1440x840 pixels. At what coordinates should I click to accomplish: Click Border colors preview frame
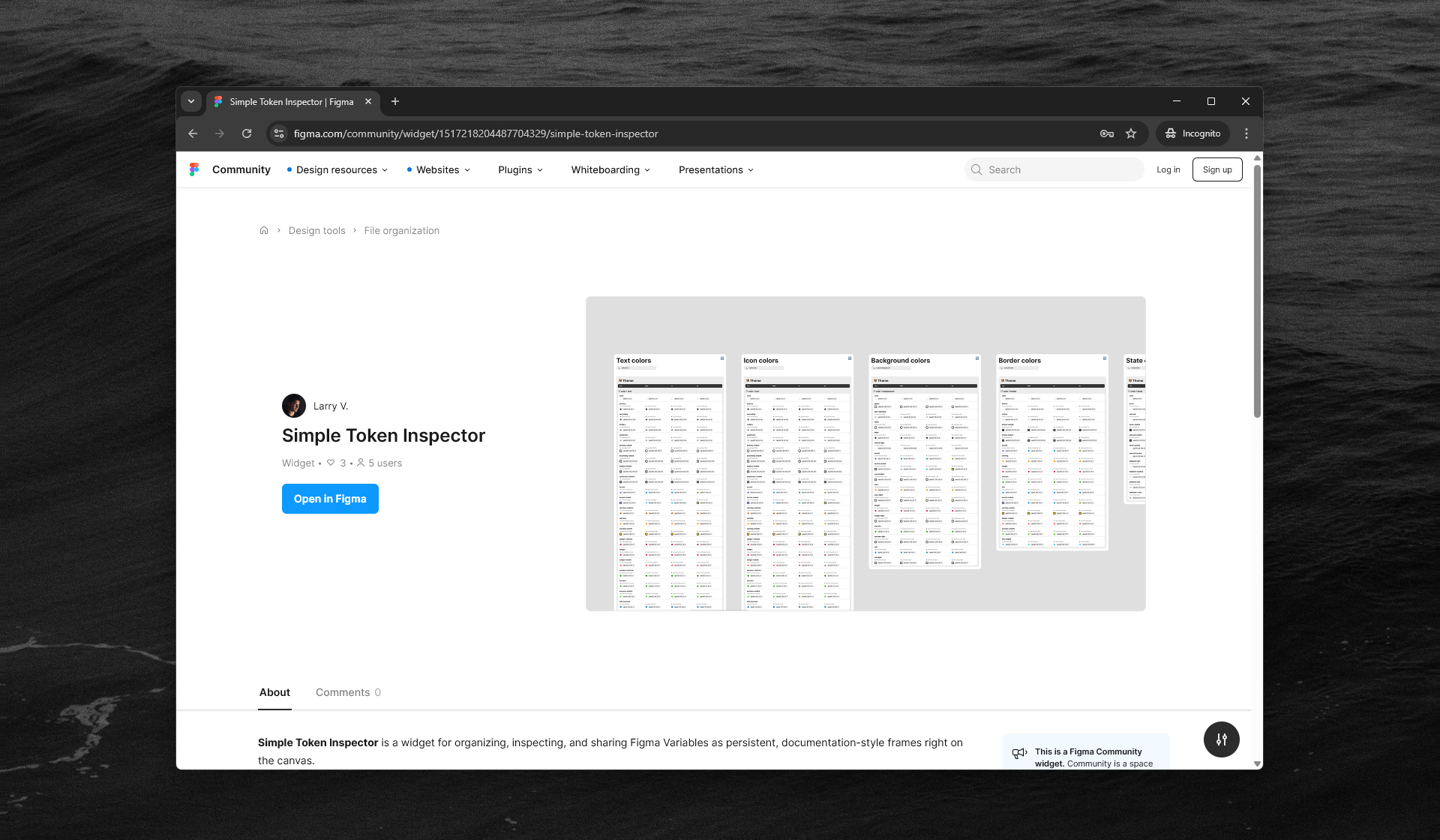pos(1052,452)
